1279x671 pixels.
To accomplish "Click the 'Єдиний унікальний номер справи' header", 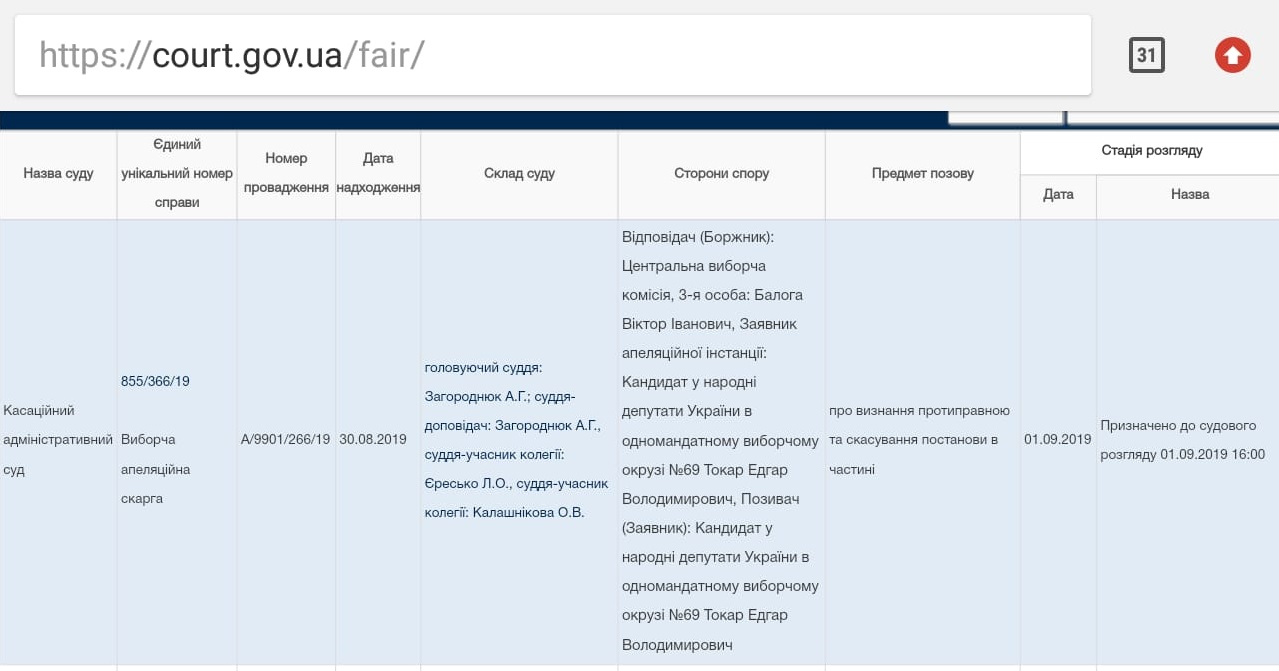I will pos(177,174).
